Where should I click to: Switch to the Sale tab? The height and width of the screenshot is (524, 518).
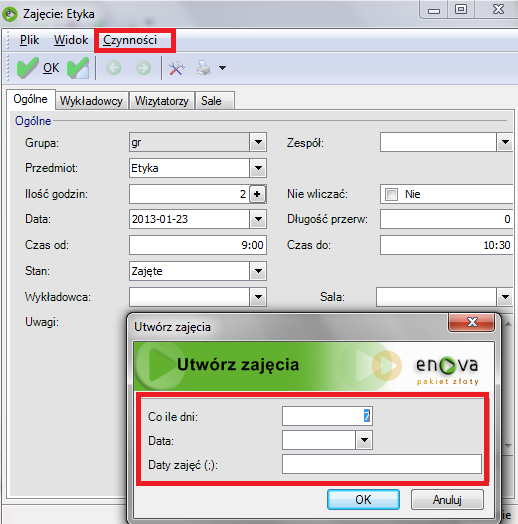tap(214, 101)
